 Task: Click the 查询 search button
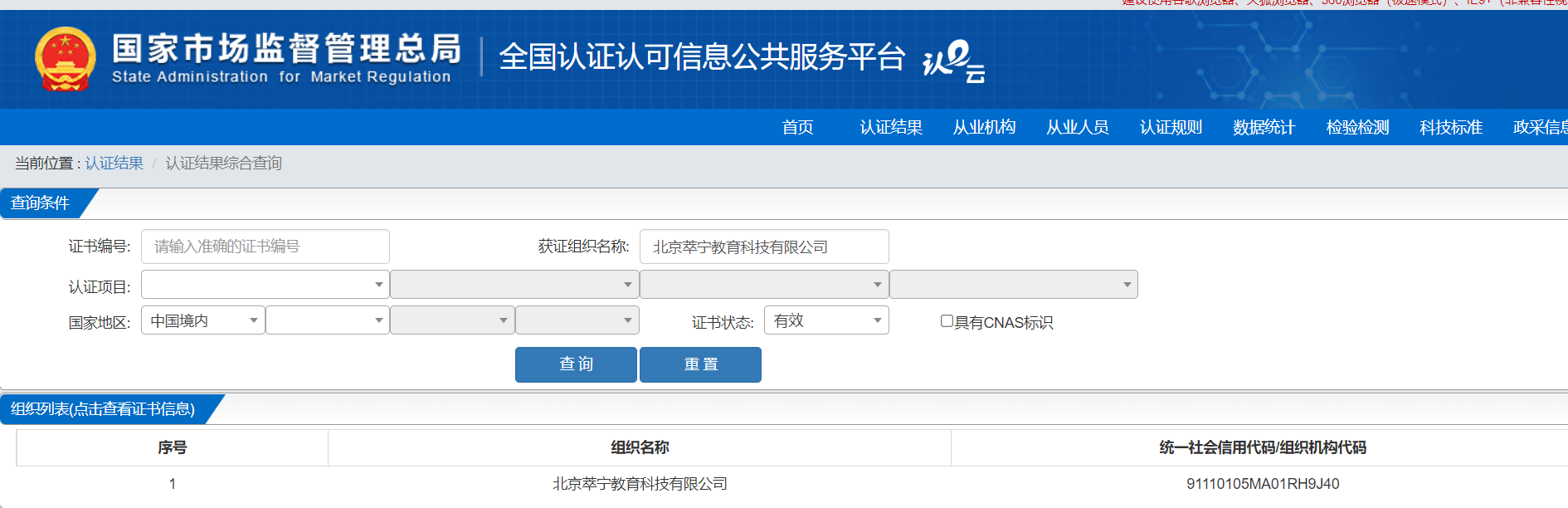click(x=576, y=364)
